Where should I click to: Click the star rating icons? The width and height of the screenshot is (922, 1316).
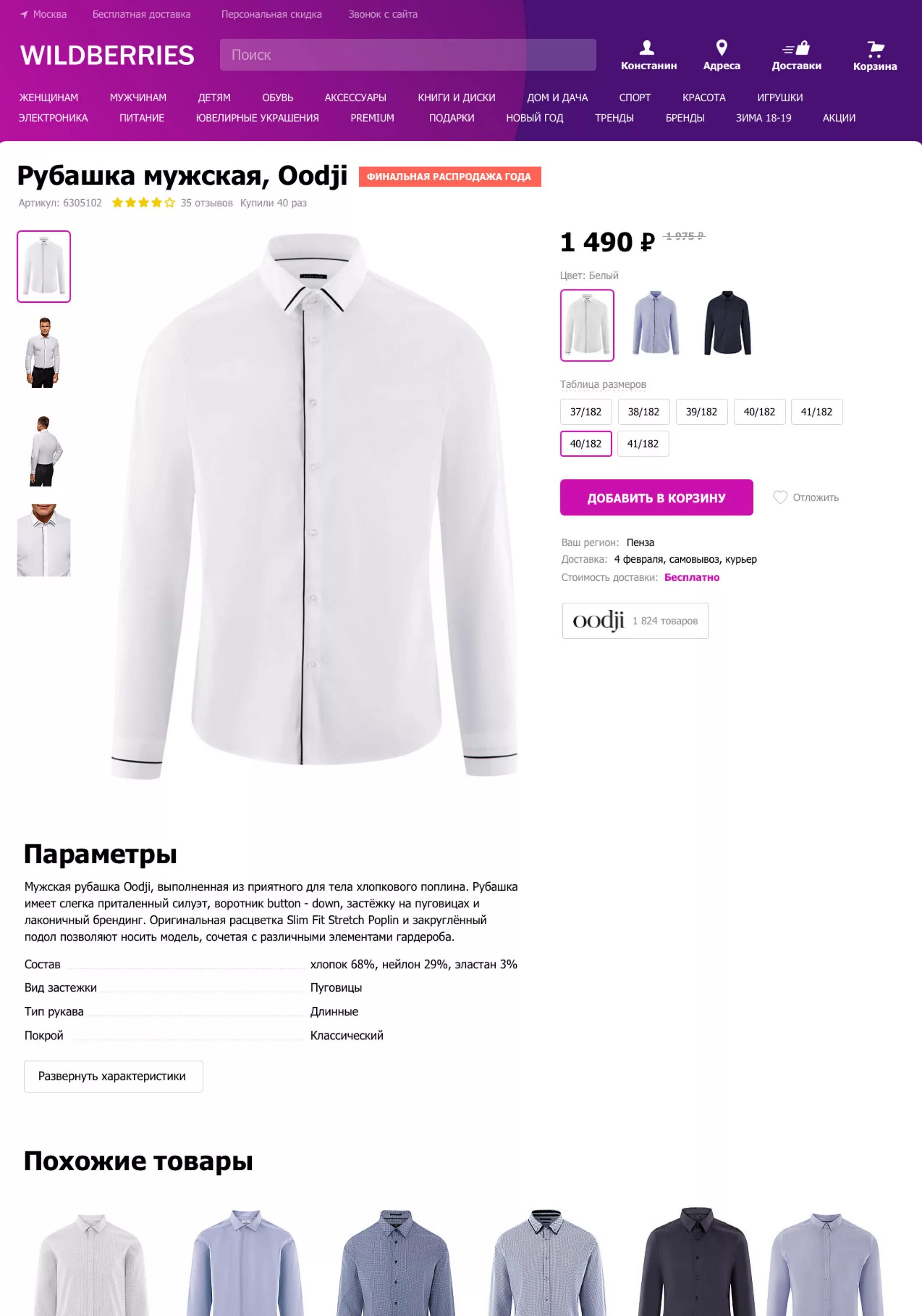point(143,202)
